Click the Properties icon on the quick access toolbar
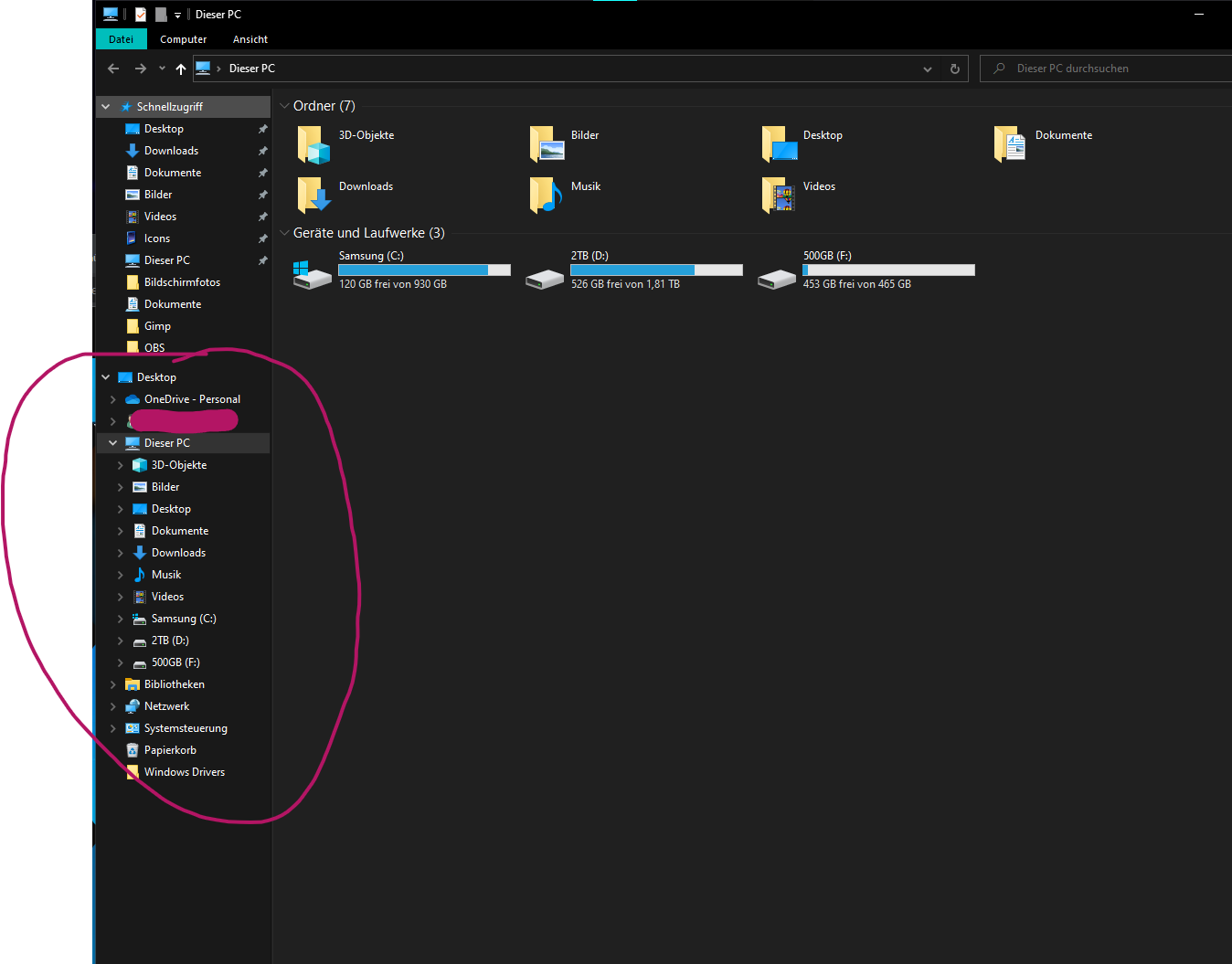 pyautogui.click(x=140, y=14)
